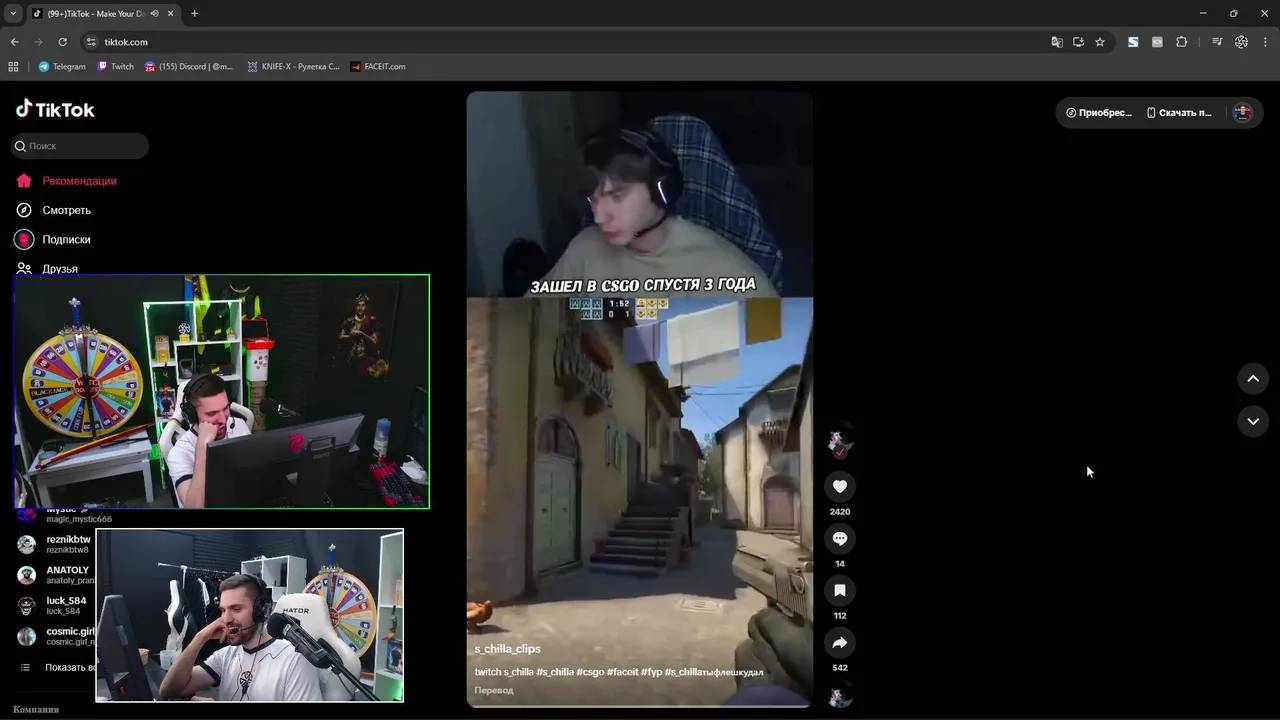The image size is (1280, 720).
Task: Focus the Поиск search field
Action: point(80,146)
